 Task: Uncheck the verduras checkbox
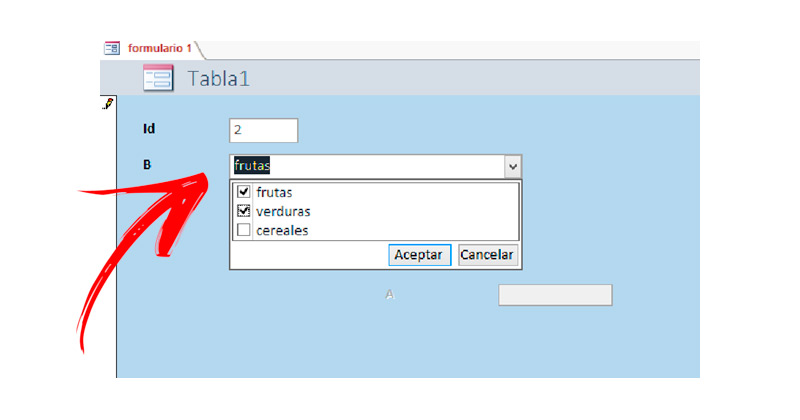click(243, 211)
